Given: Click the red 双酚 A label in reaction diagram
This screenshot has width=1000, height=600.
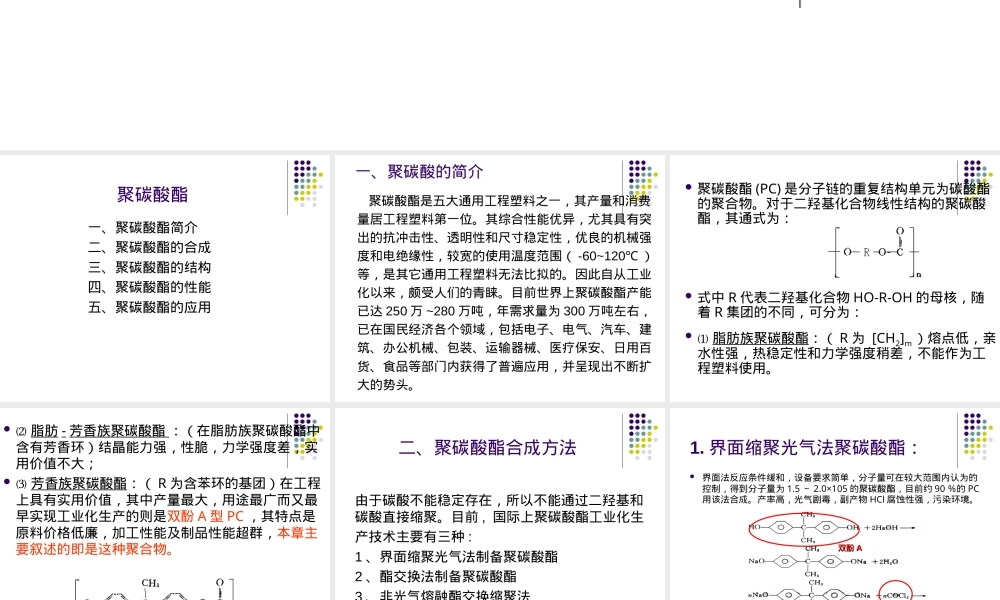Looking at the screenshot, I should coord(850,548).
